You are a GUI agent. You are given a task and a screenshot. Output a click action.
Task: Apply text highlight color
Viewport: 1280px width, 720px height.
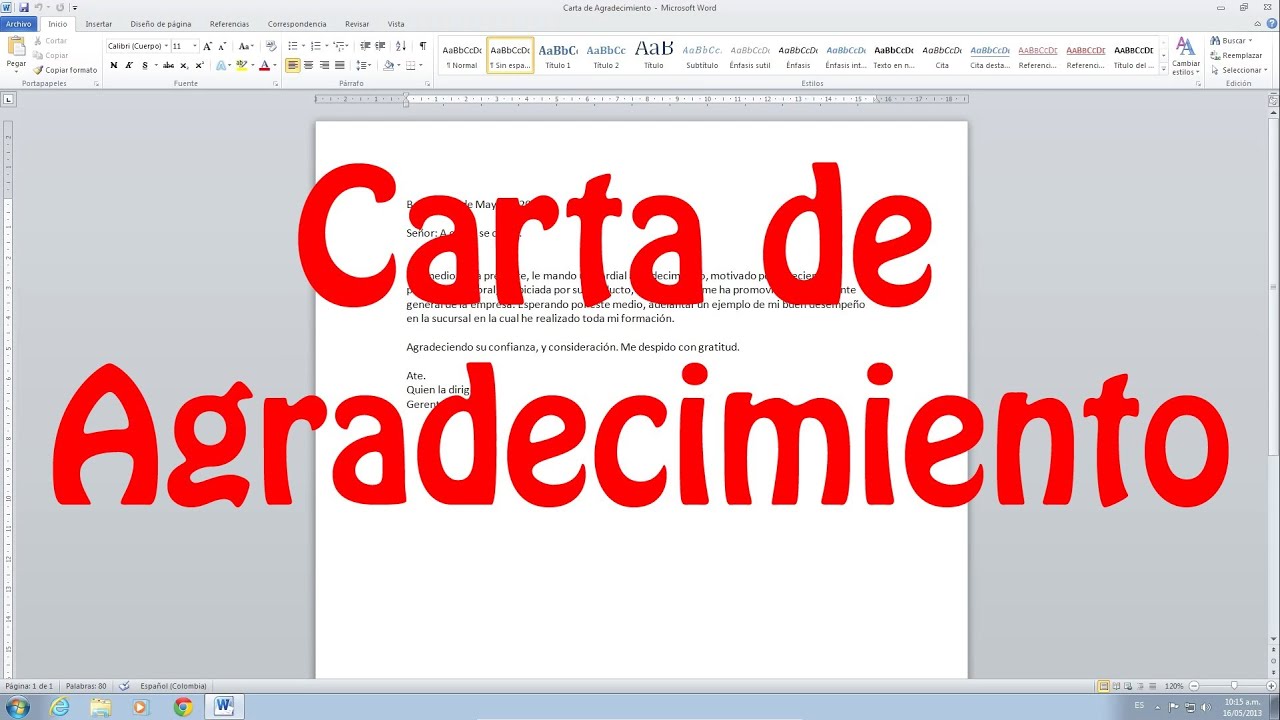click(242, 65)
